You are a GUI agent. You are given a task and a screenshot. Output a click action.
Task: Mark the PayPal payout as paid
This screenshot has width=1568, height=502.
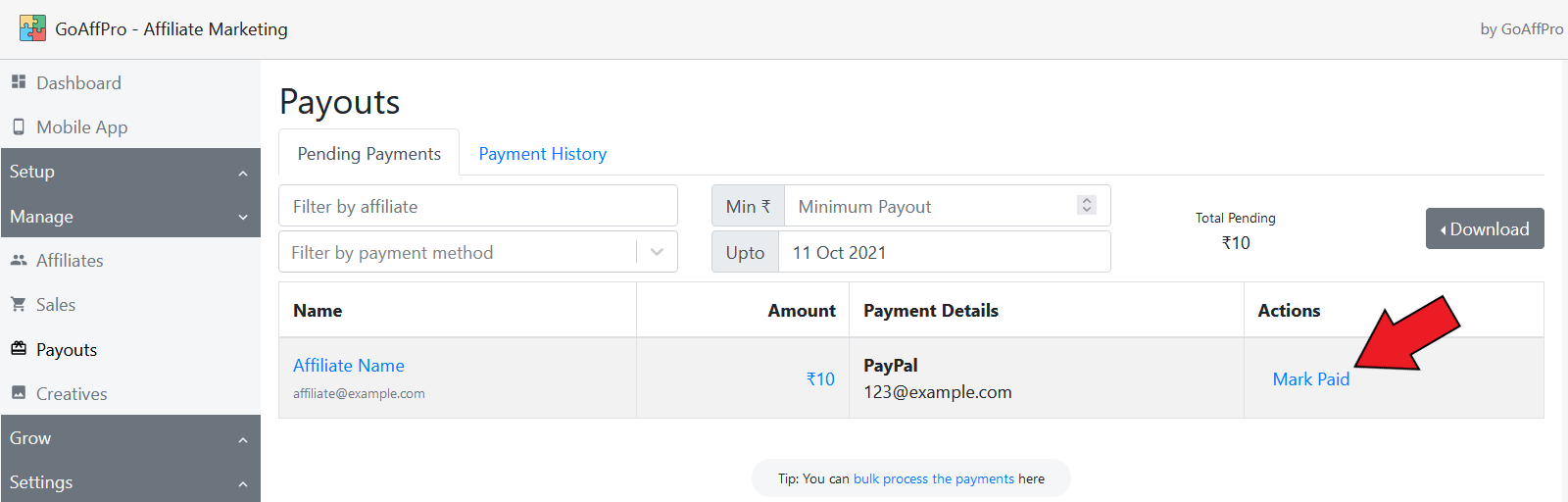(1310, 379)
